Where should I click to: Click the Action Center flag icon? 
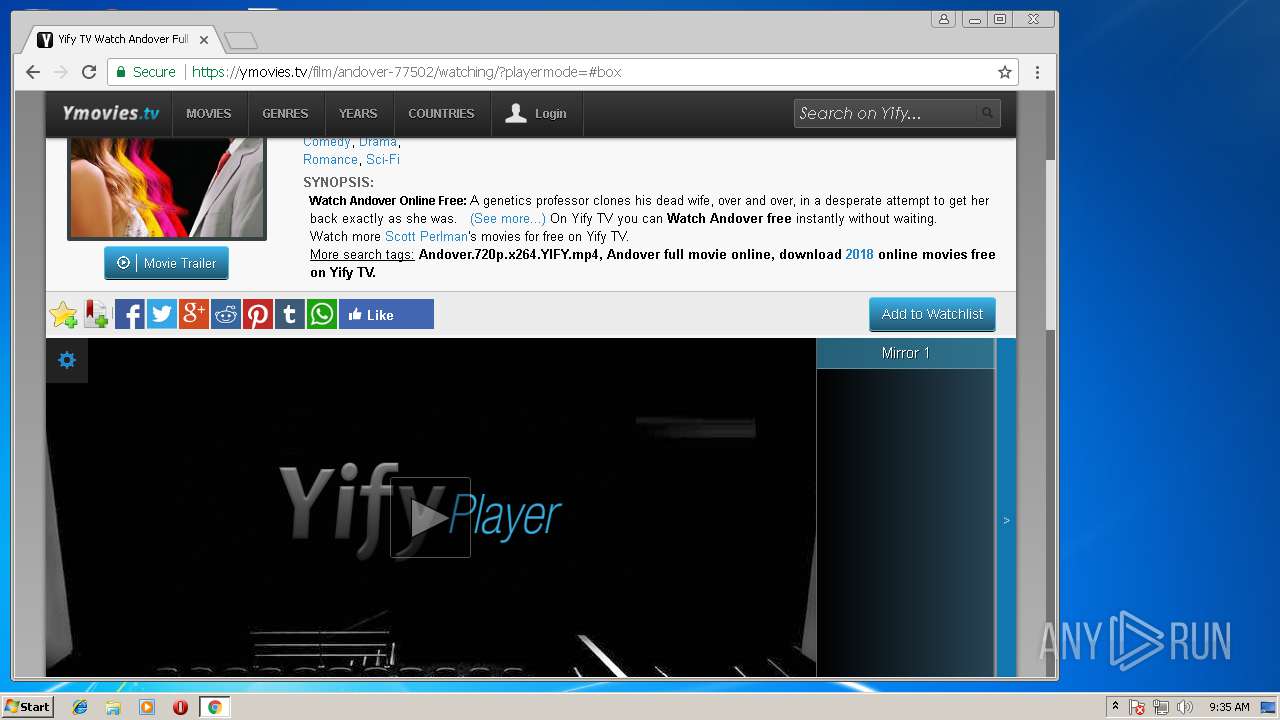[x=1137, y=707]
